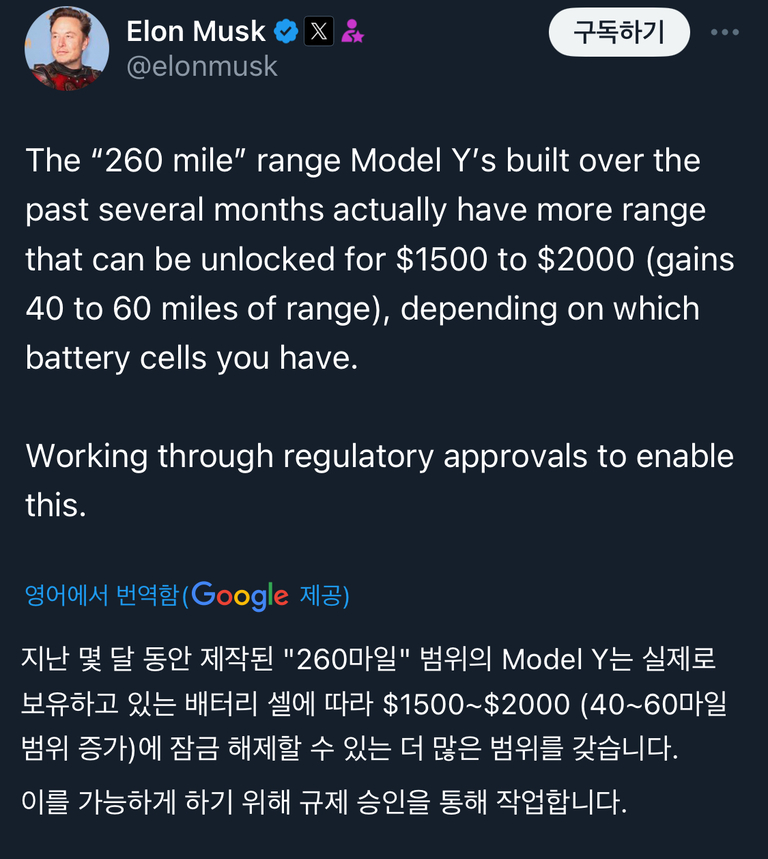Open the @elonmusk handle link

202,67
